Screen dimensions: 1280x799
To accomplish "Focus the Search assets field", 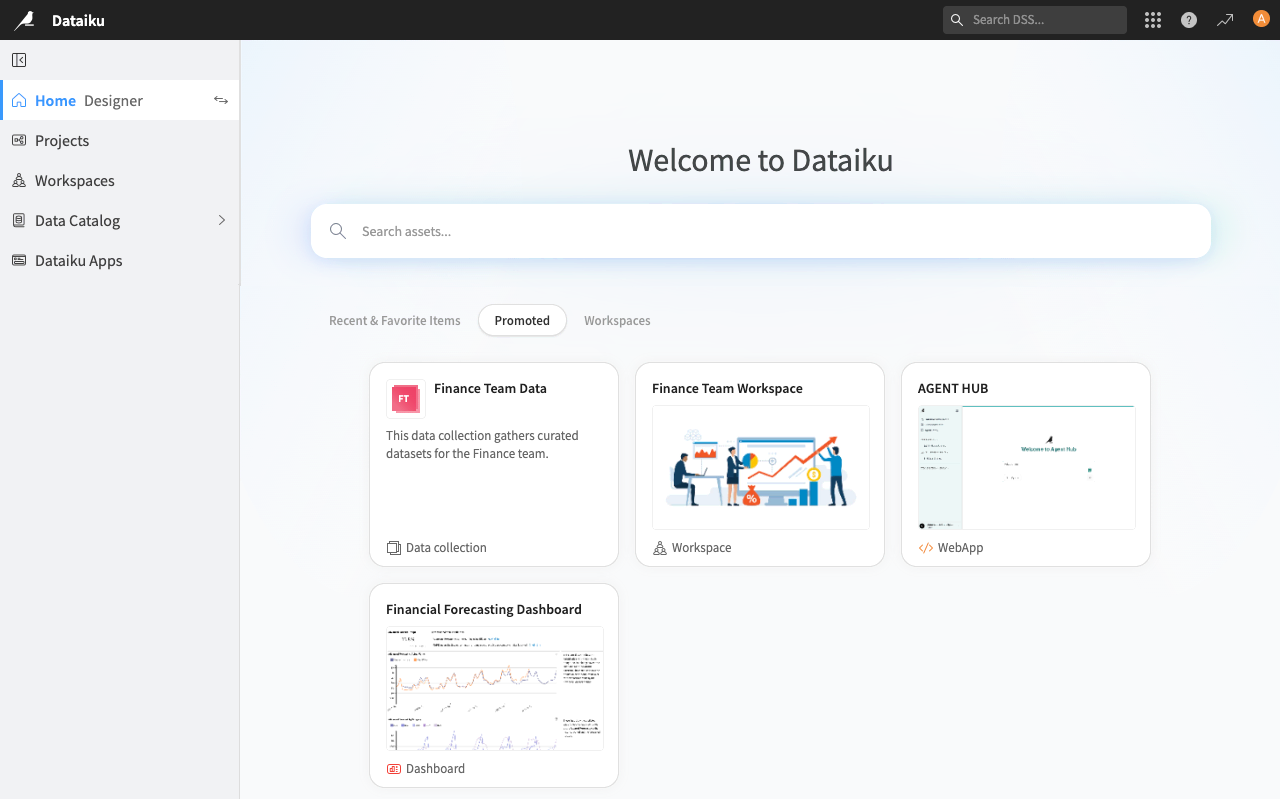I will pyautogui.click(x=761, y=231).
